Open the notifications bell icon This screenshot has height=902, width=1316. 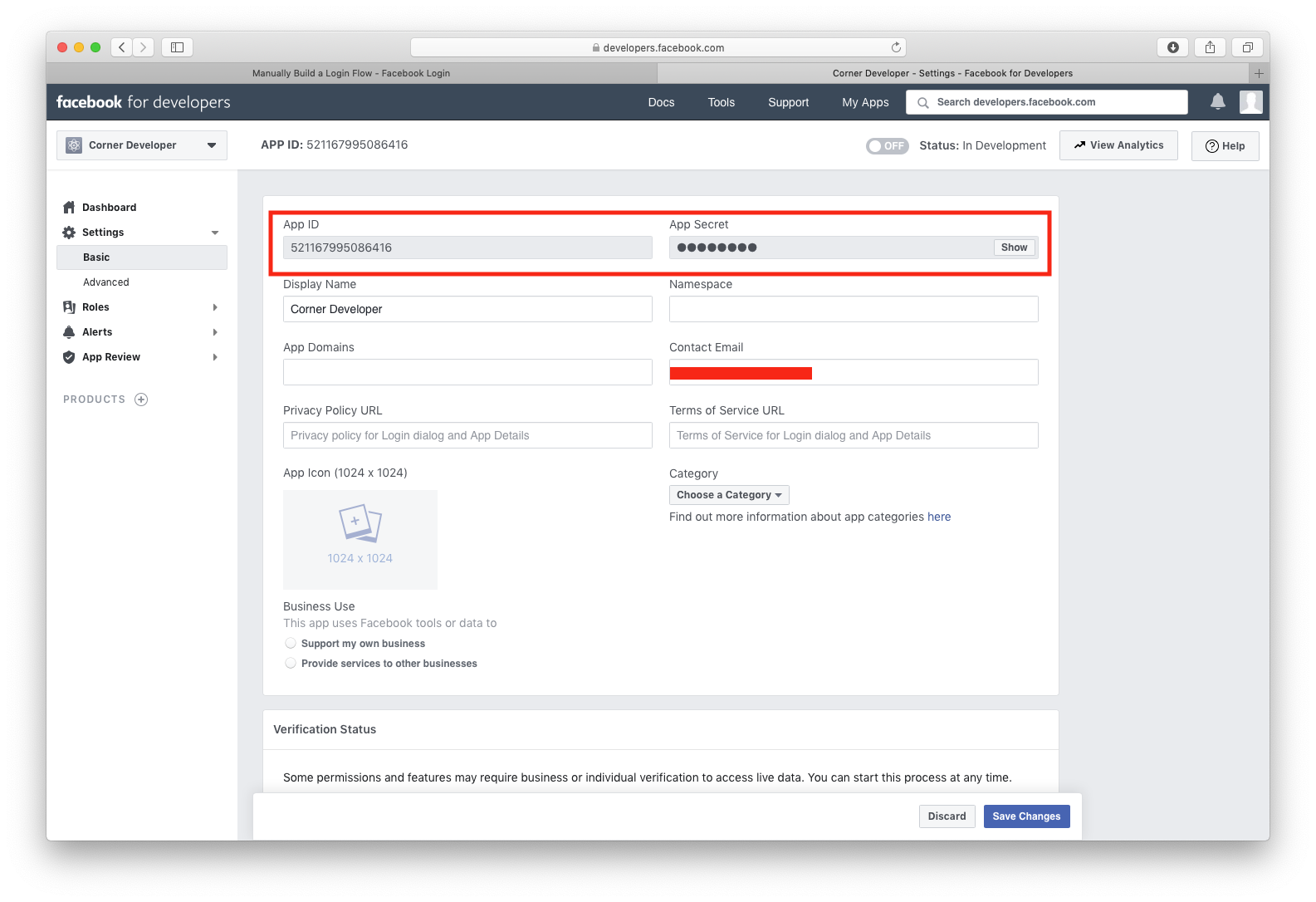click(x=1218, y=101)
